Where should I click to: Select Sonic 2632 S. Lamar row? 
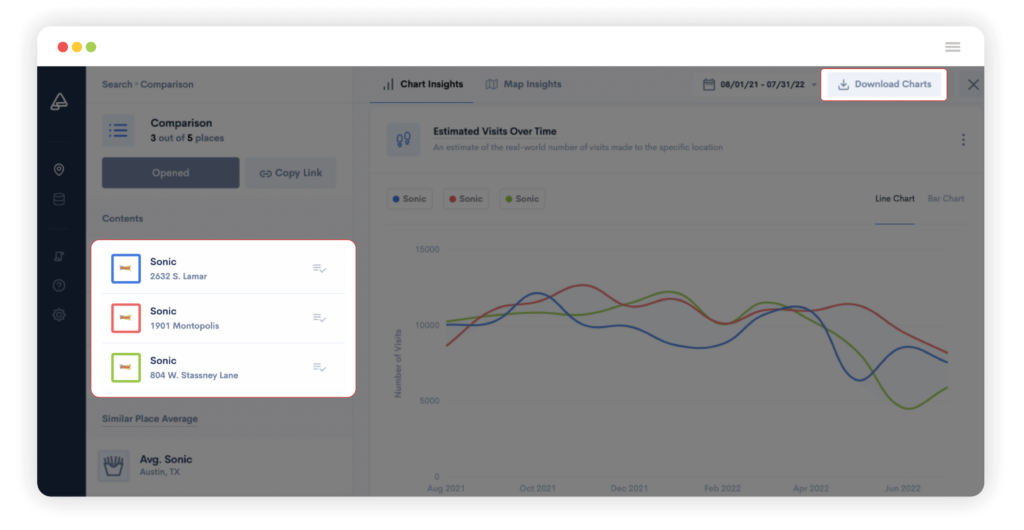(x=223, y=268)
